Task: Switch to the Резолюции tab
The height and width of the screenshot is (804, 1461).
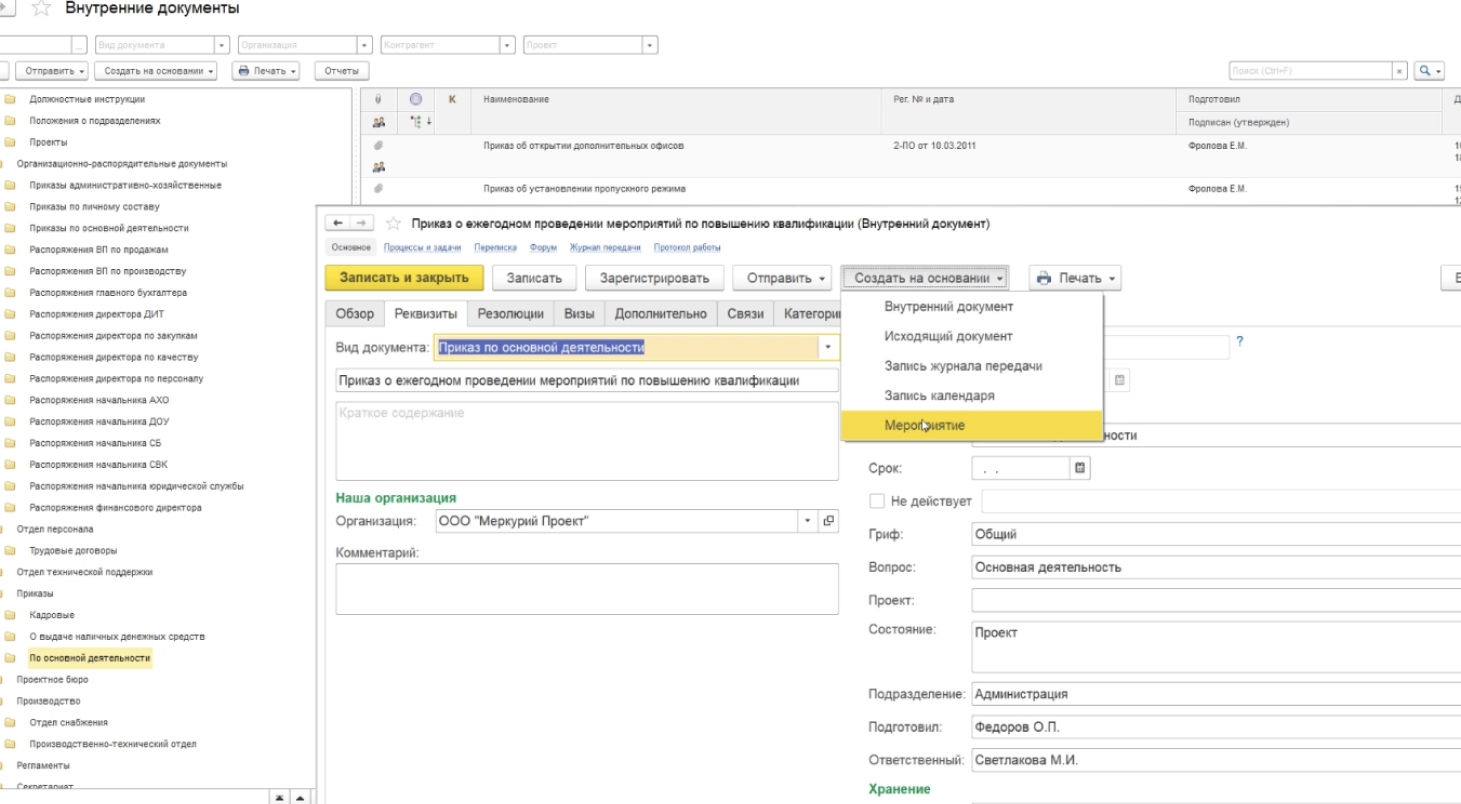Action: (x=510, y=313)
